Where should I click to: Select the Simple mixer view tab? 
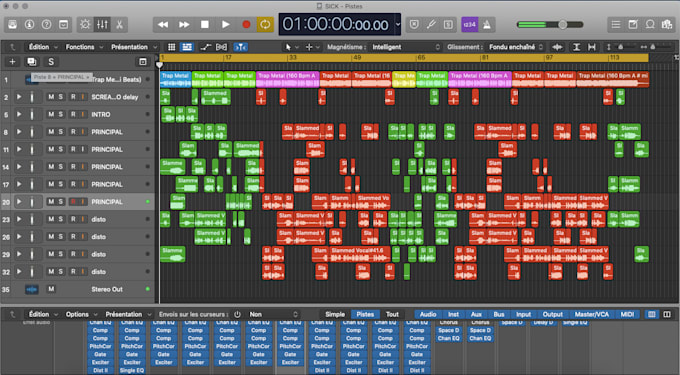(335, 314)
